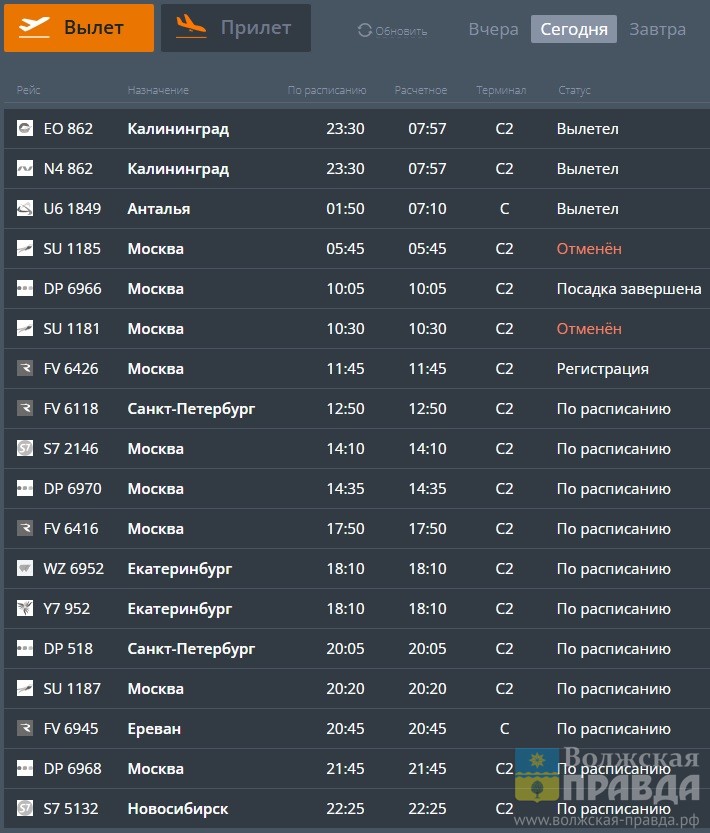Screen dimensions: 710x833
Task: Select the Сегодня day filter
Action: (x=573, y=29)
